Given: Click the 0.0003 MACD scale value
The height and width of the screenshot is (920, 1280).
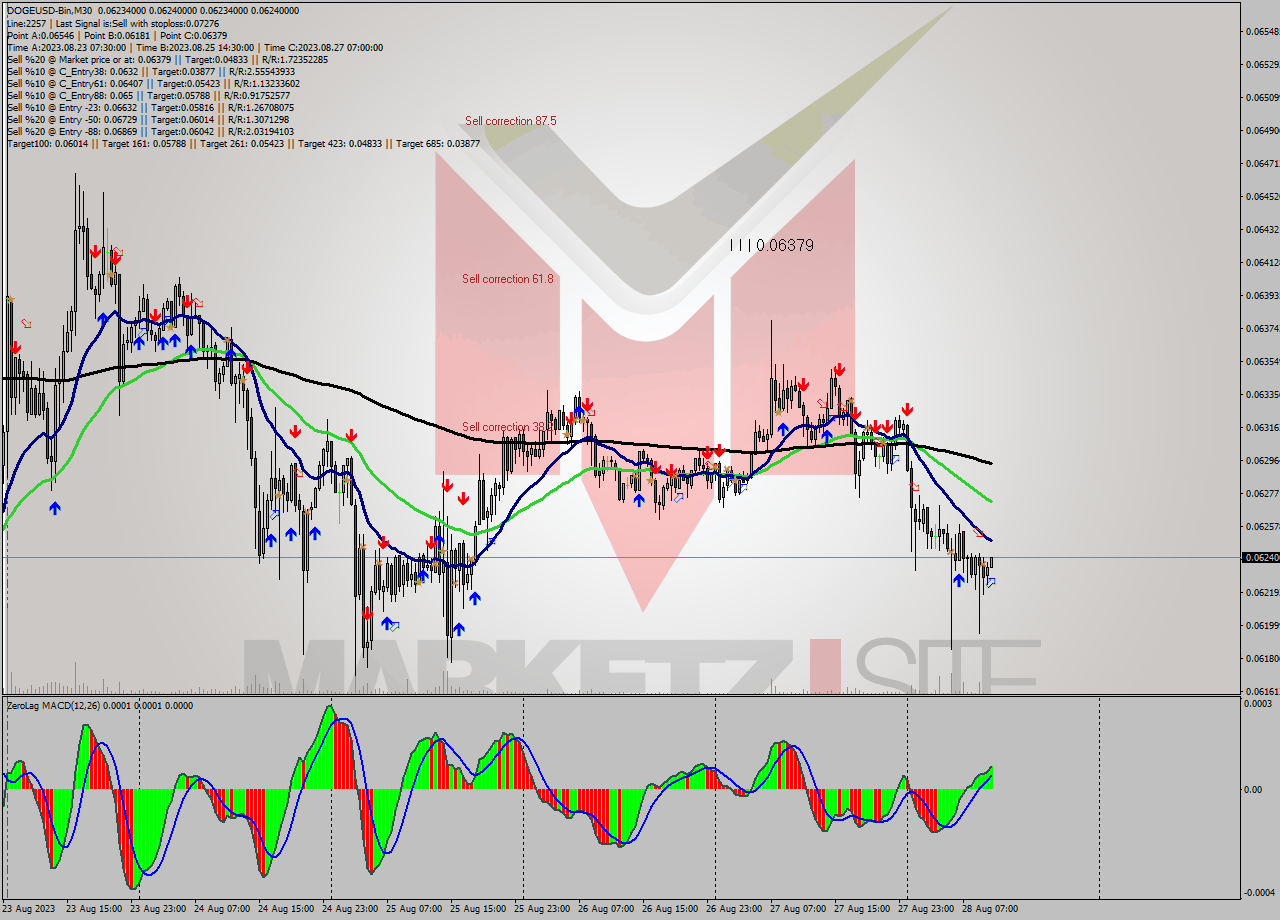Looking at the screenshot, I should pyautogui.click(x=1258, y=704).
